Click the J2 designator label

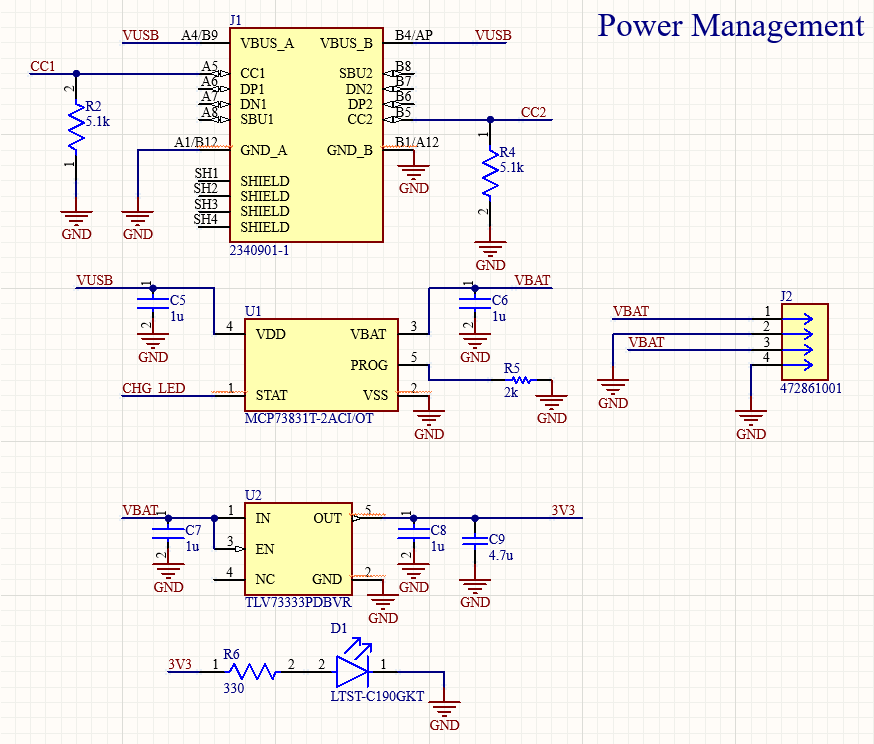click(x=786, y=296)
